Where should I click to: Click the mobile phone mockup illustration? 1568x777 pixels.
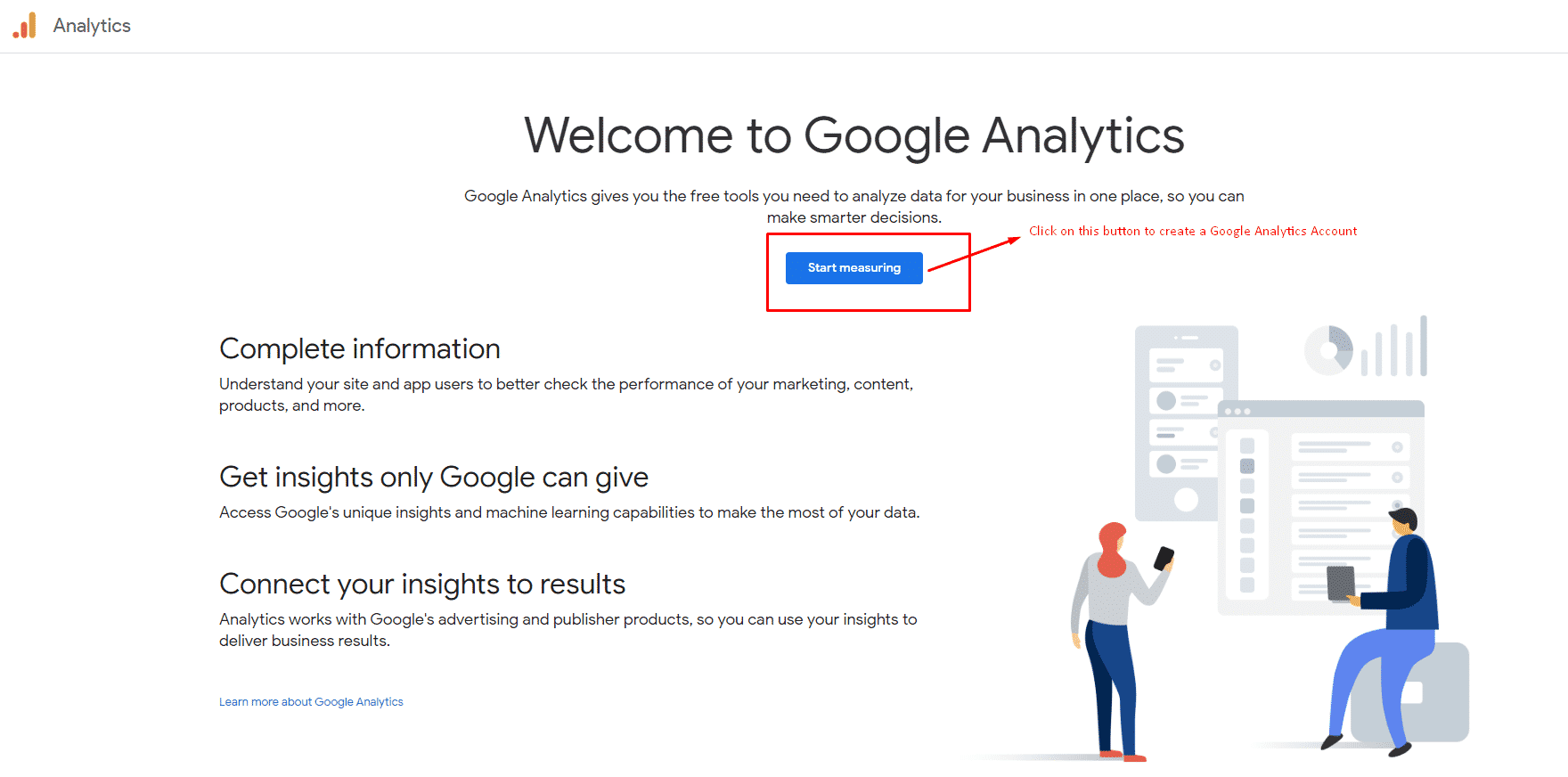1185,423
